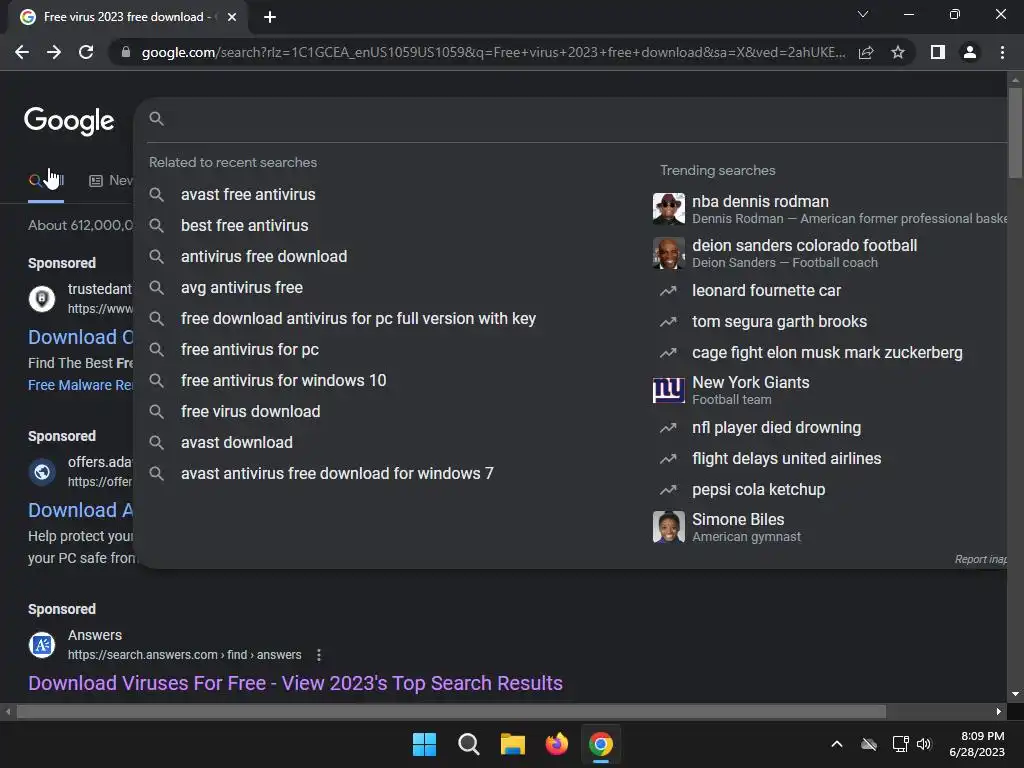Viewport: 1024px width, 768px height.
Task: Select suggestion avast download
Action: (x=236, y=443)
